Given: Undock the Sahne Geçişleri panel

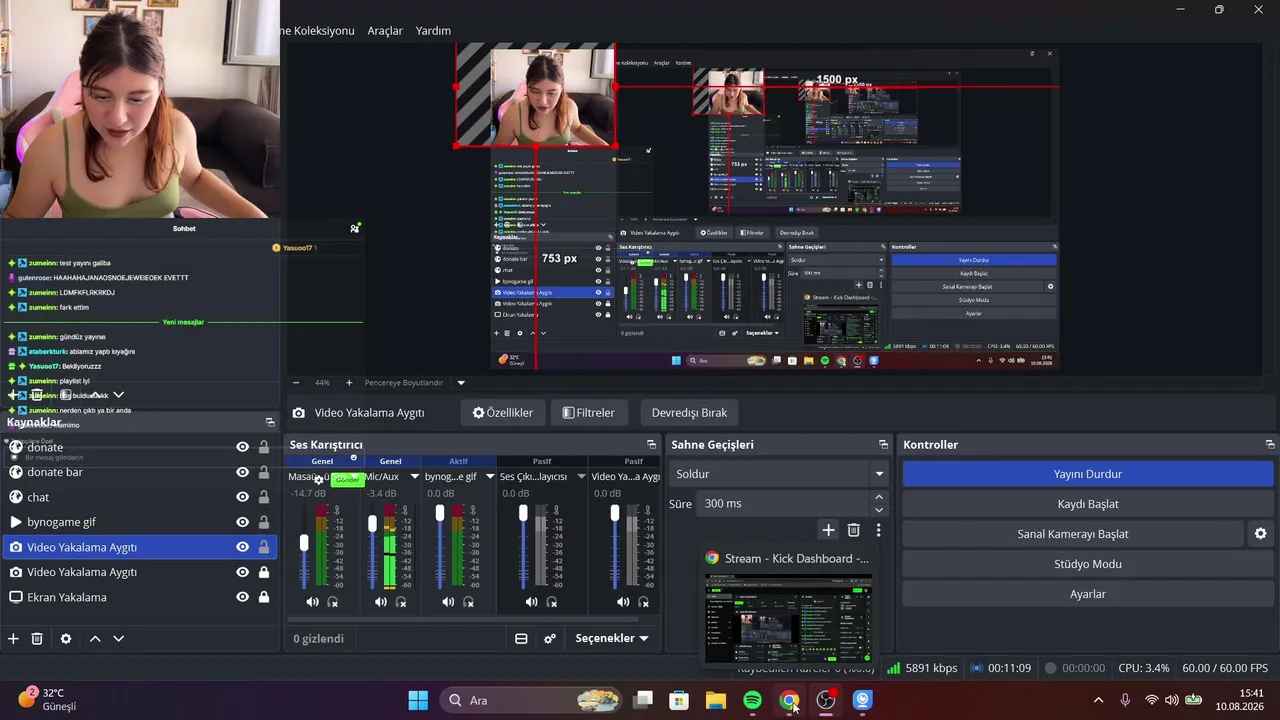Looking at the screenshot, I should click(883, 445).
